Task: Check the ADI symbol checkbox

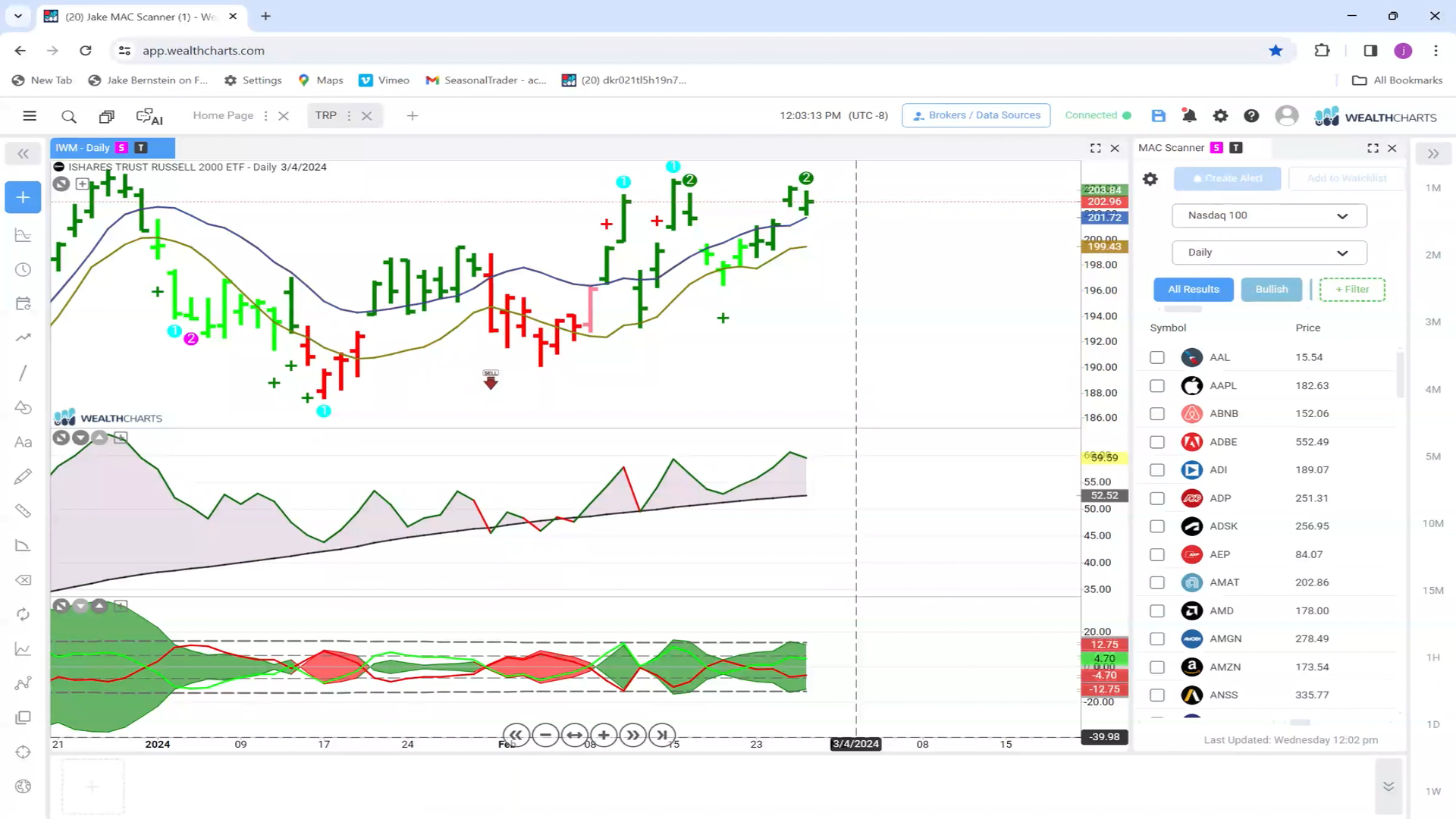Action: click(1157, 470)
